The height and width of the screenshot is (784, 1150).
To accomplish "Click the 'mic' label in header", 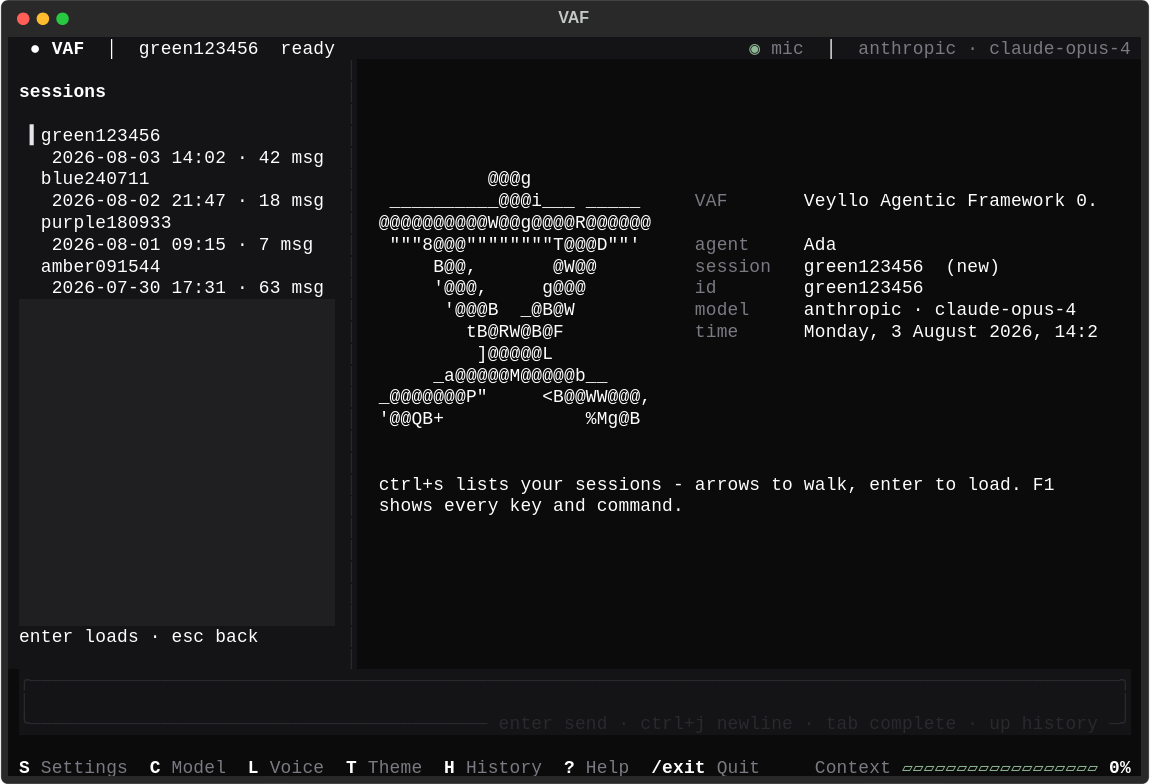I will (787, 49).
